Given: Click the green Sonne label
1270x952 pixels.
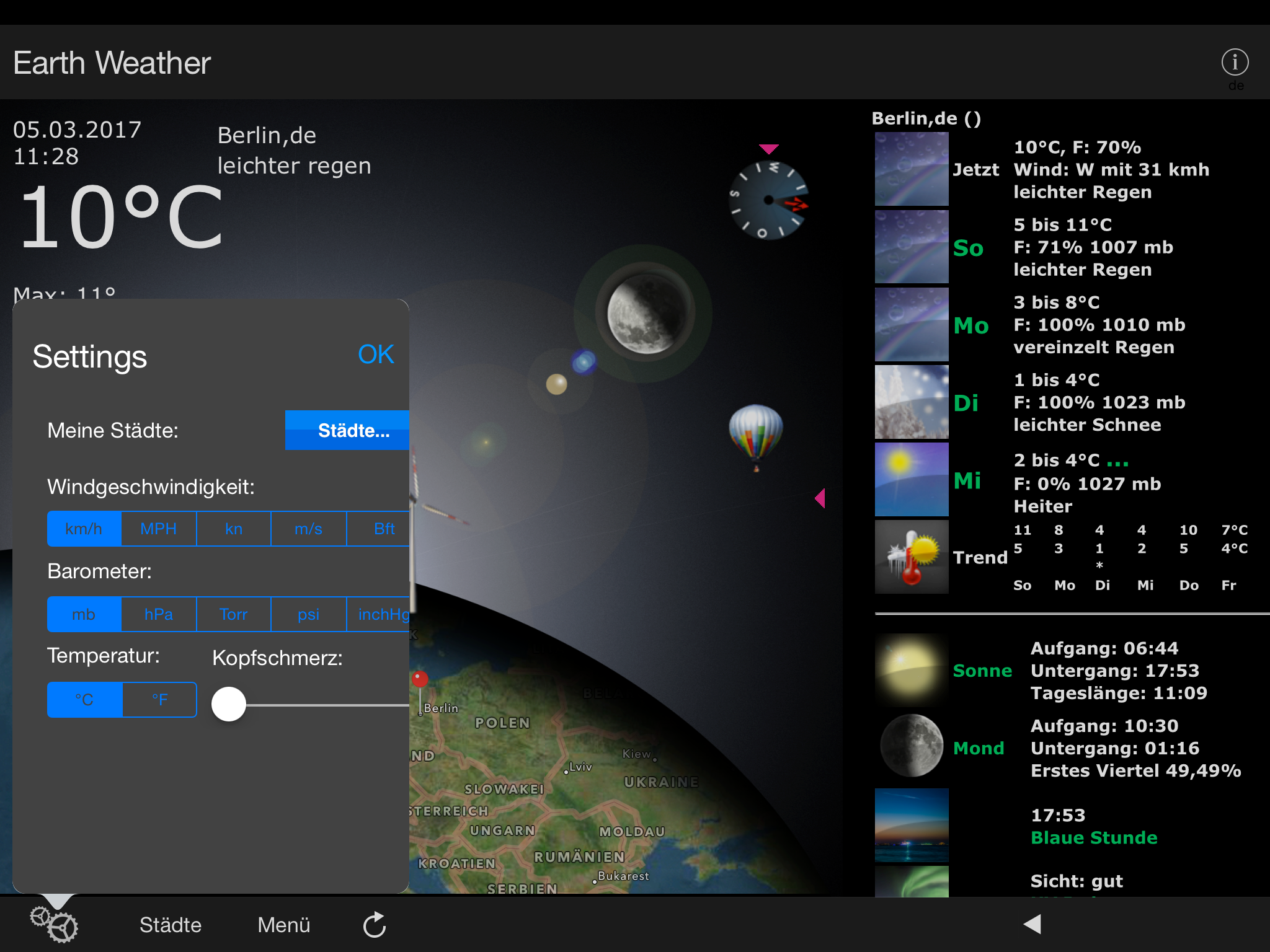Looking at the screenshot, I should pos(982,671).
